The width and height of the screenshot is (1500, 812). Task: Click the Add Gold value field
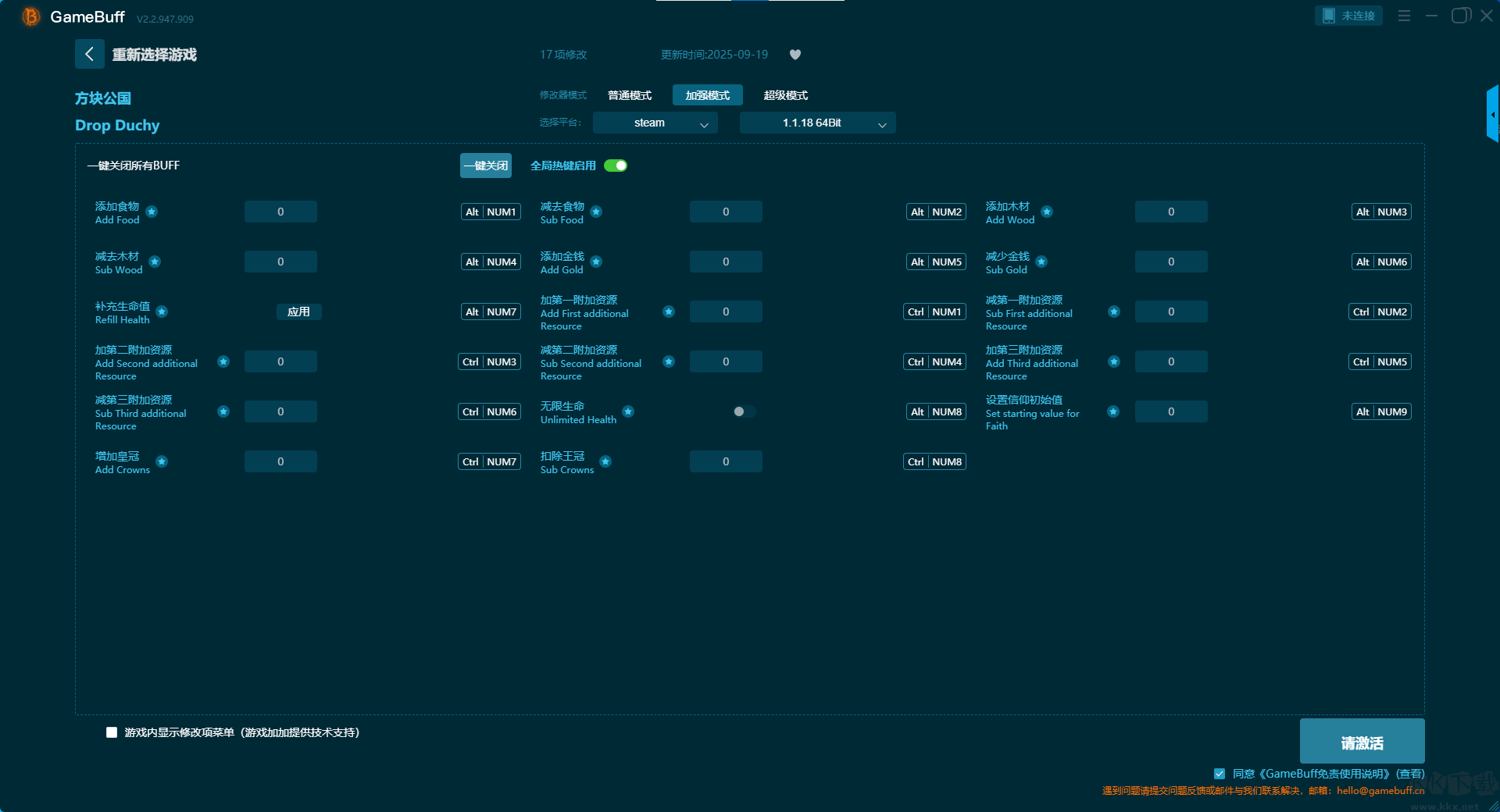pos(726,262)
